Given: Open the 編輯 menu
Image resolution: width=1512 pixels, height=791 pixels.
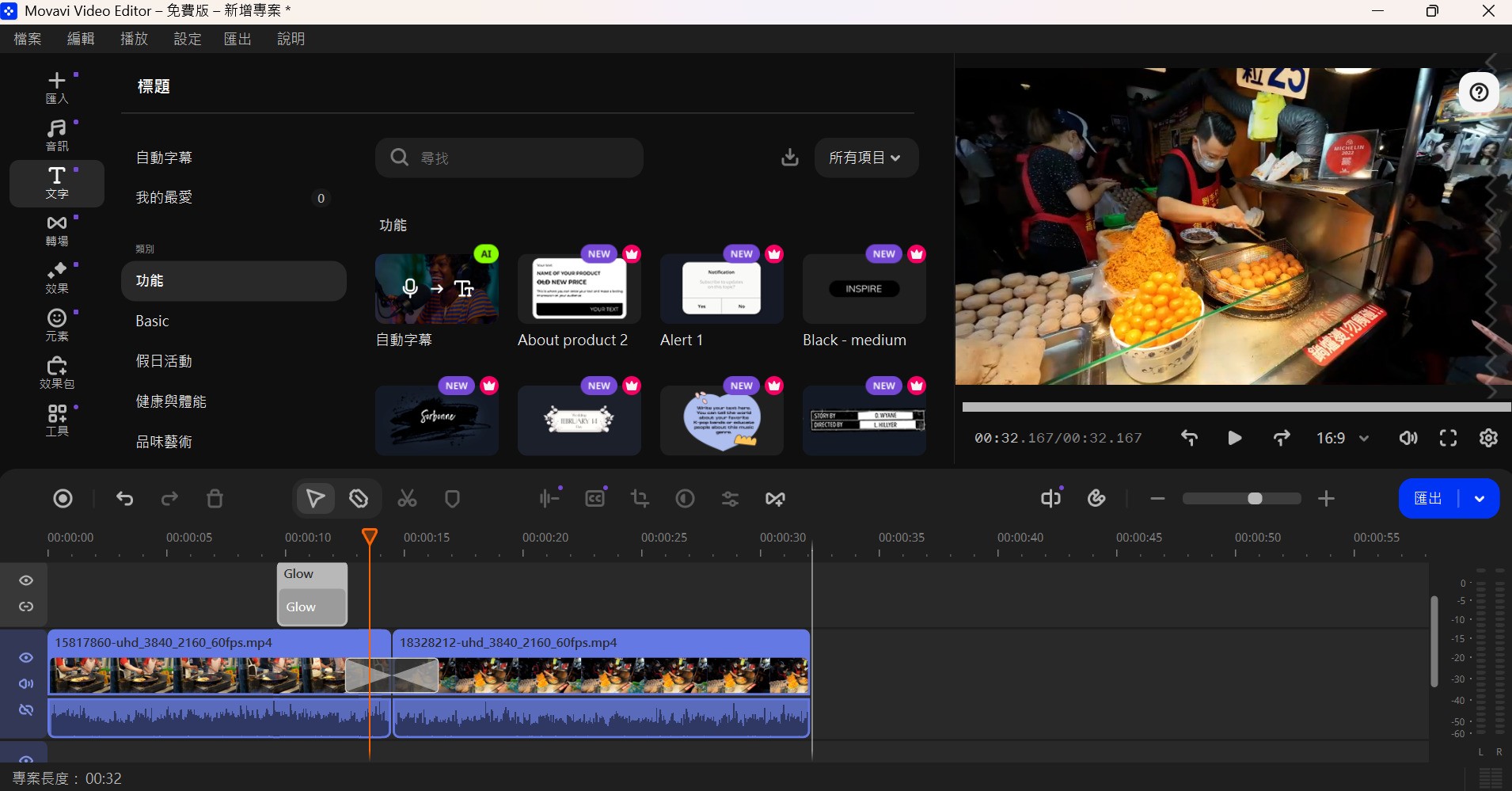Looking at the screenshot, I should point(81,39).
